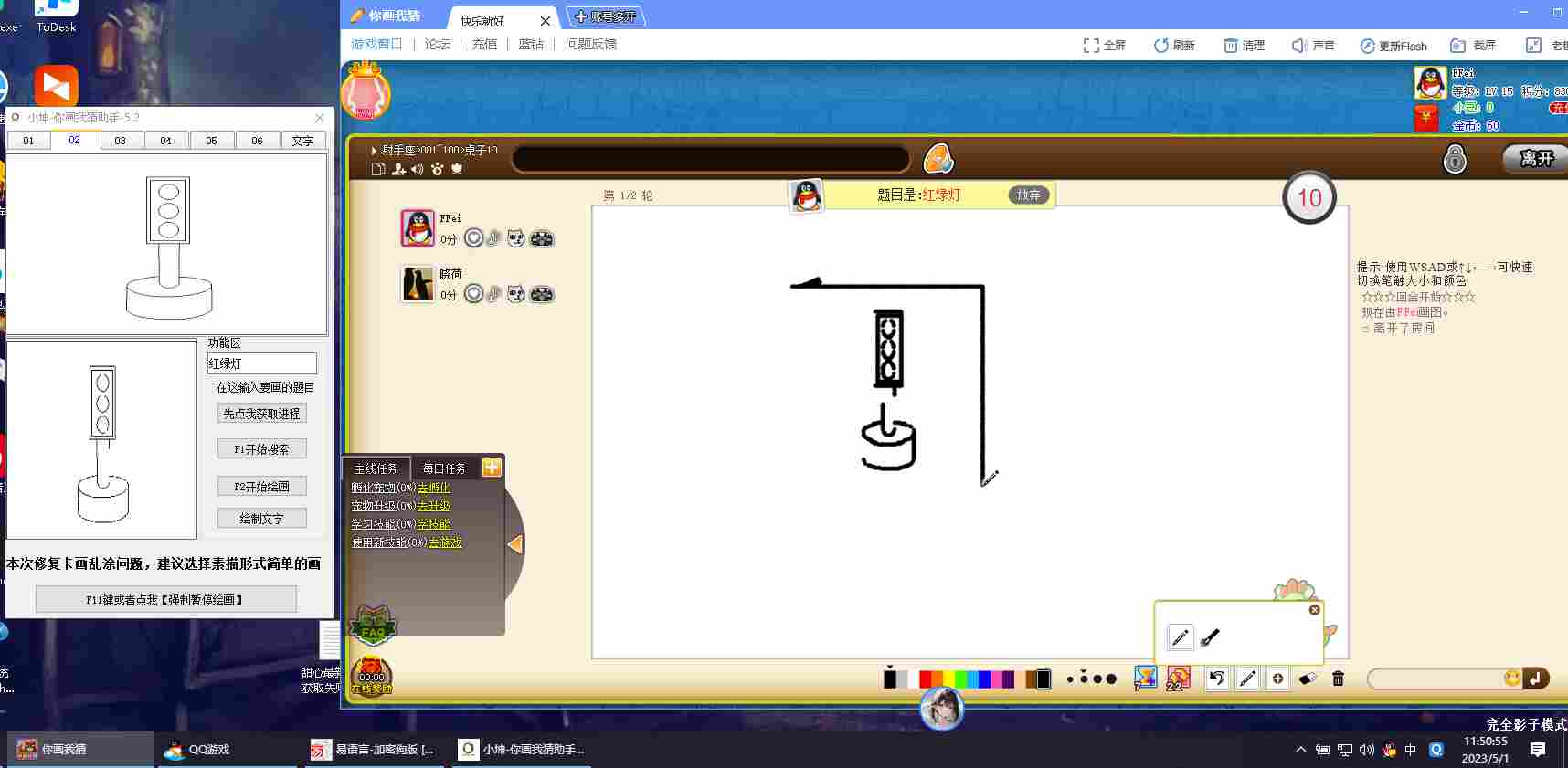Open tab 03 in the helper window

120,141
